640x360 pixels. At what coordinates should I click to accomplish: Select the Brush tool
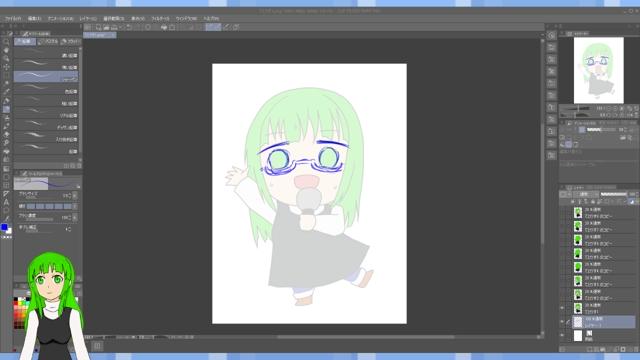point(6,118)
